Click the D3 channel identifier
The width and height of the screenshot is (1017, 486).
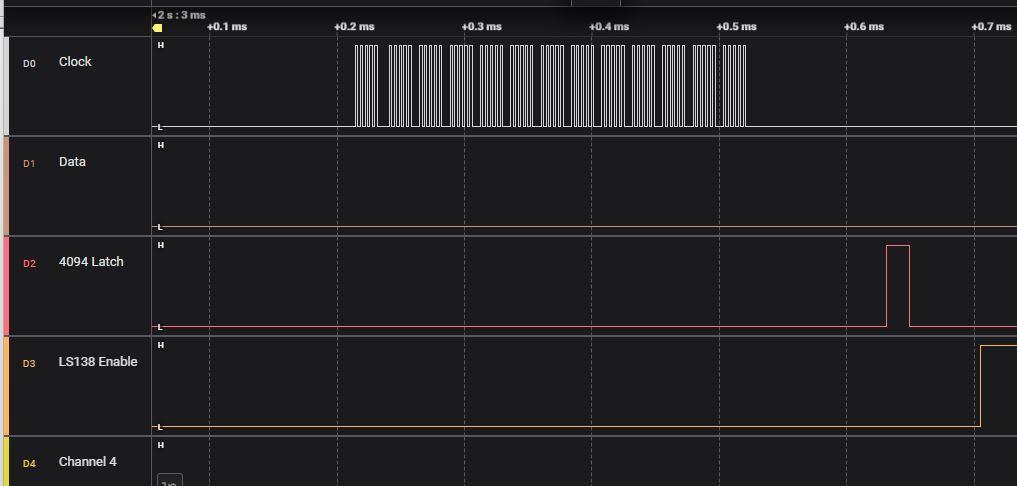tap(29, 363)
